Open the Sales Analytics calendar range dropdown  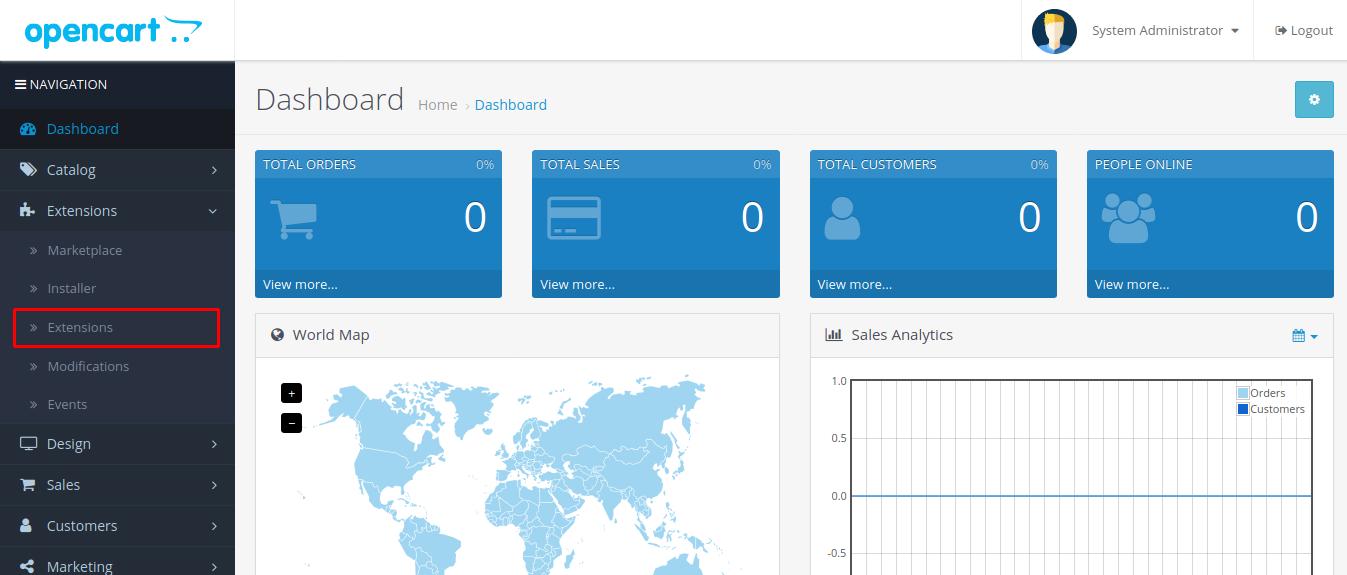point(1304,336)
